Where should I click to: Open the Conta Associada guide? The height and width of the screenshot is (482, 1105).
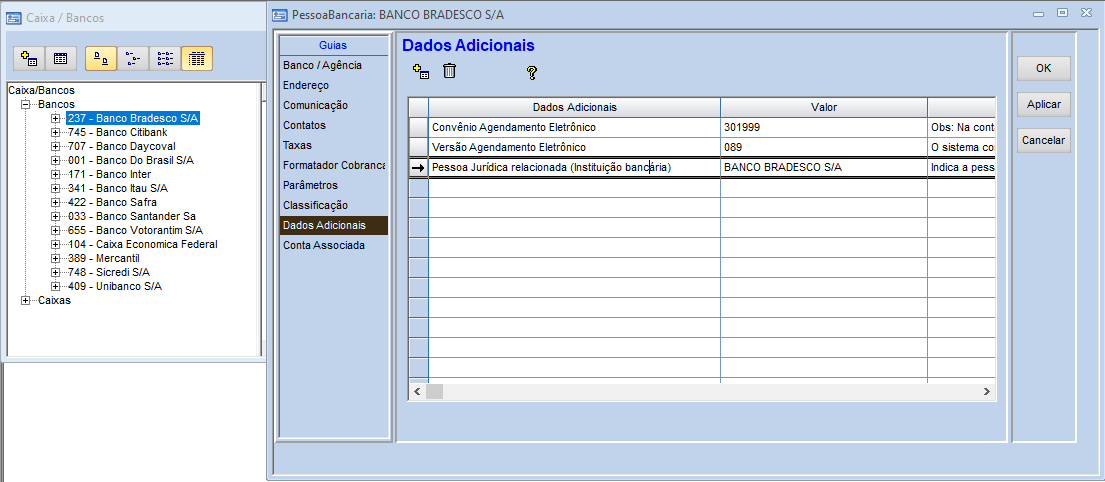coord(333,246)
